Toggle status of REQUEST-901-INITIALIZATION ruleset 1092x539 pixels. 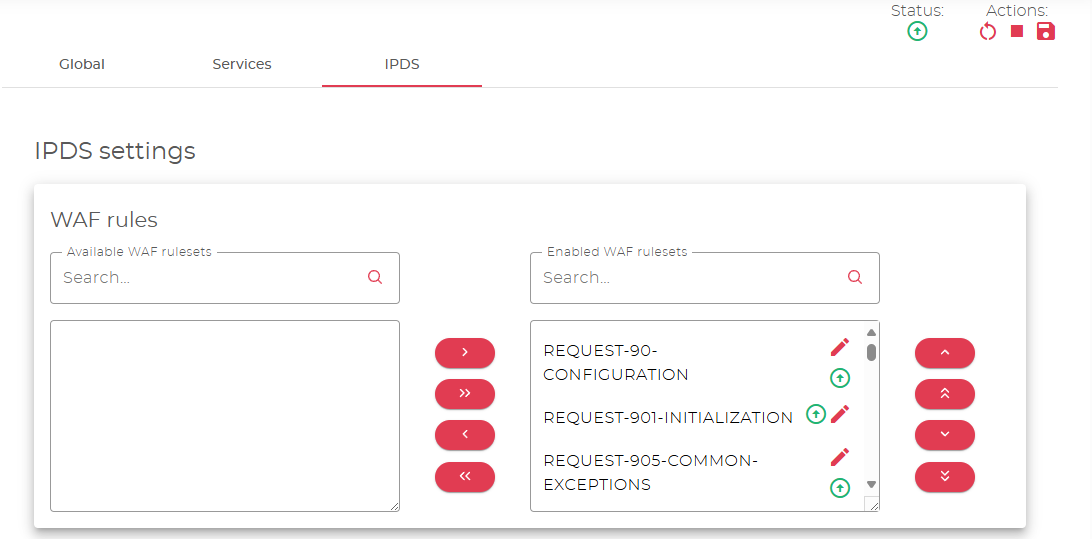point(816,414)
